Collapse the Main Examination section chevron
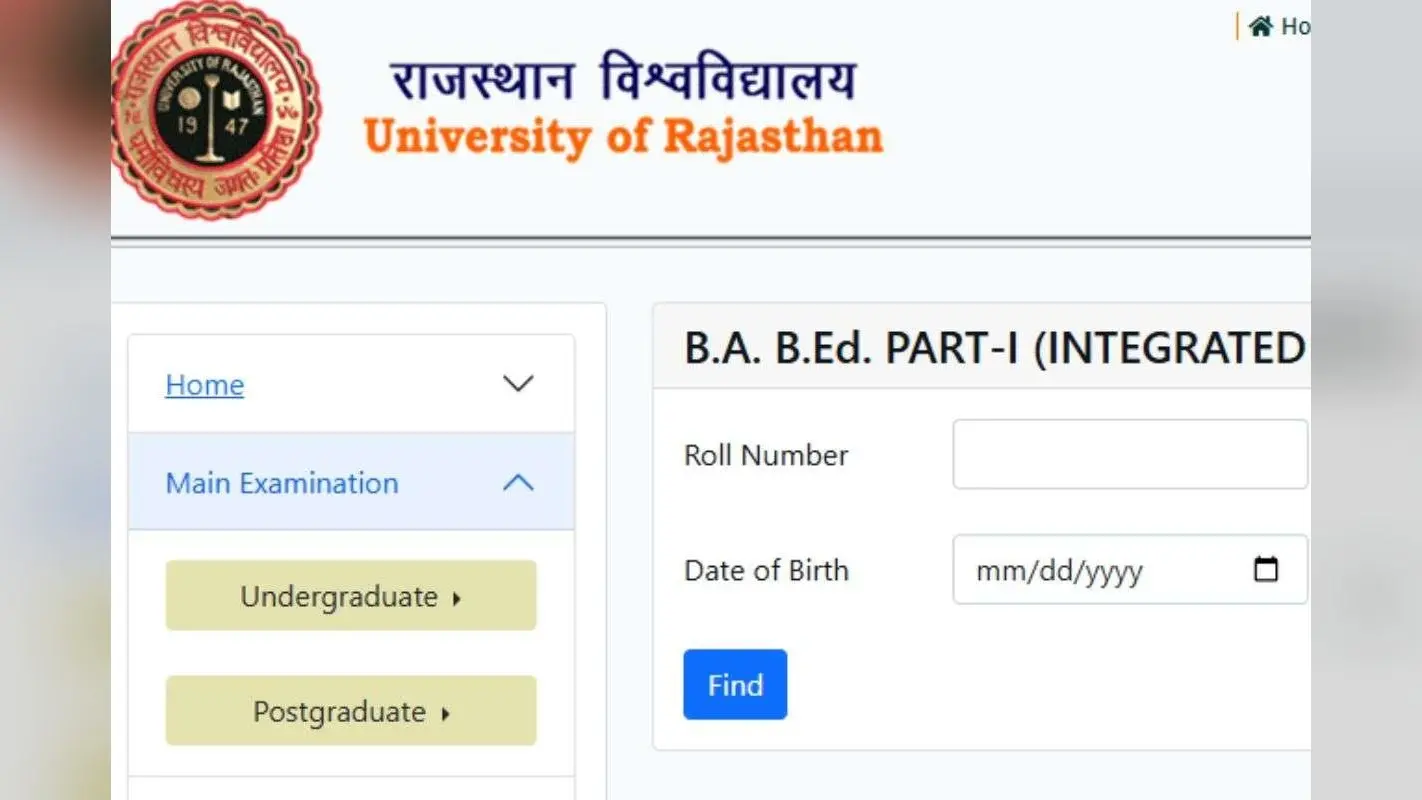Image resolution: width=1422 pixels, height=800 pixels. tap(518, 483)
